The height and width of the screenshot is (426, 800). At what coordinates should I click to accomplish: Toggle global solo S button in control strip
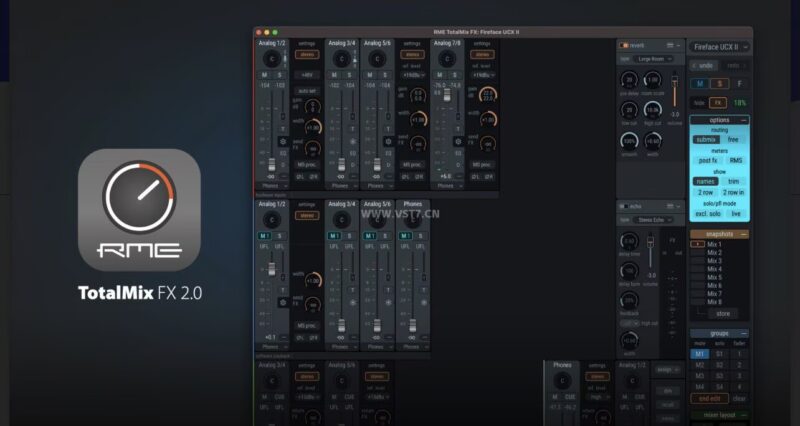720,84
